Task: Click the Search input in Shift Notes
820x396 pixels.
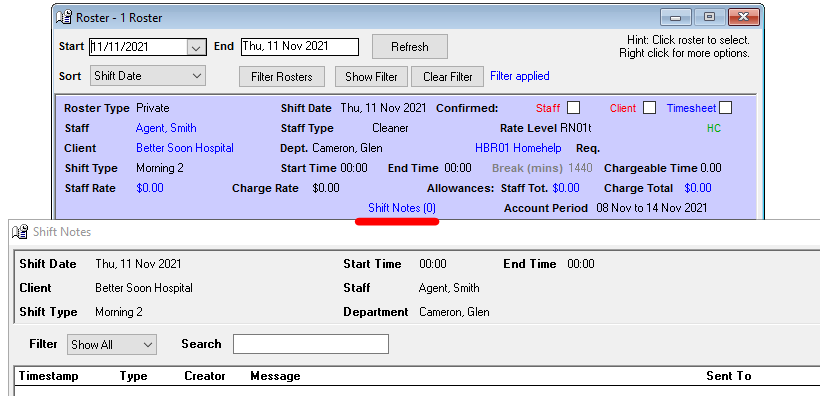Action: click(311, 344)
